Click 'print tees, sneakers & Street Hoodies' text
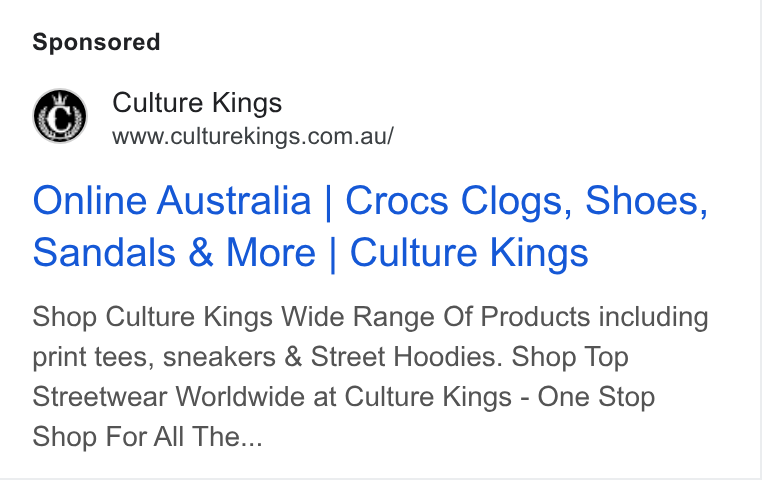The width and height of the screenshot is (762, 480). (268, 357)
